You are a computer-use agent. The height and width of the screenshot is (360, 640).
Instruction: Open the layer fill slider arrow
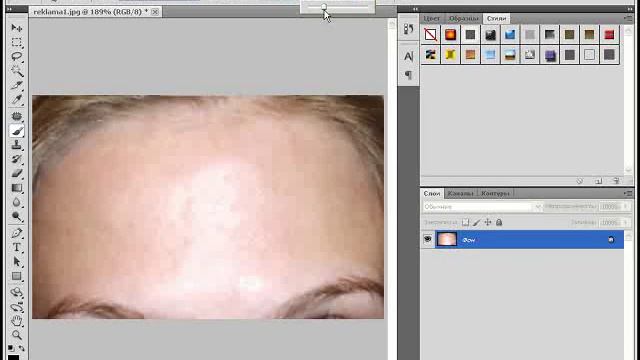pyautogui.click(x=625, y=222)
